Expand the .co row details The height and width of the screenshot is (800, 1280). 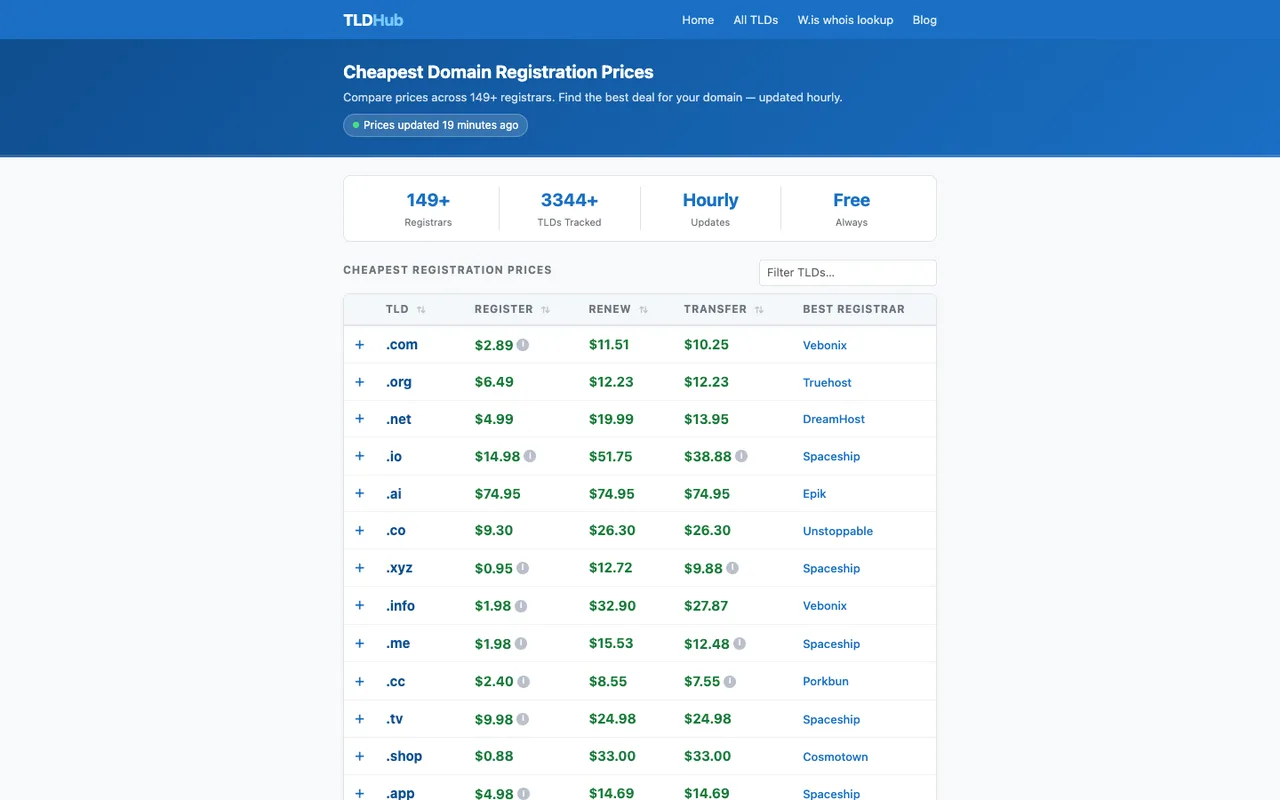pyautogui.click(x=360, y=530)
